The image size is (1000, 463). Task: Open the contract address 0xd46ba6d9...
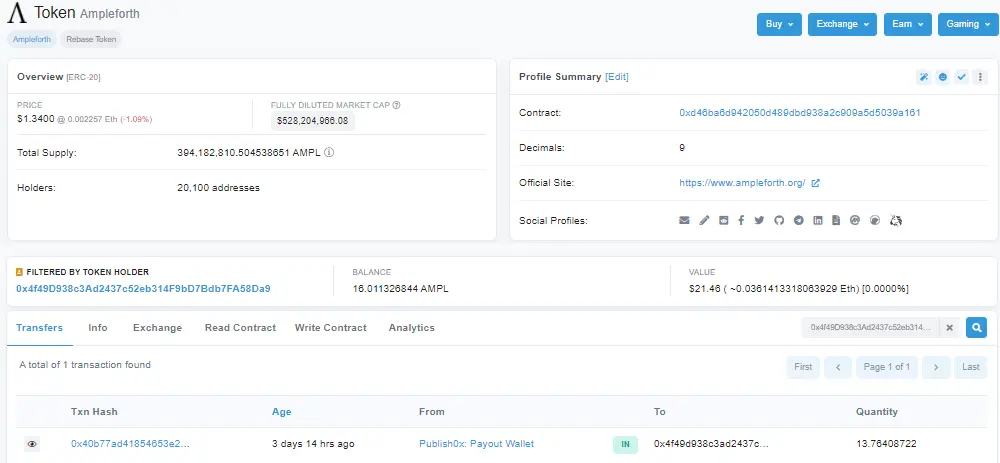click(x=800, y=113)
